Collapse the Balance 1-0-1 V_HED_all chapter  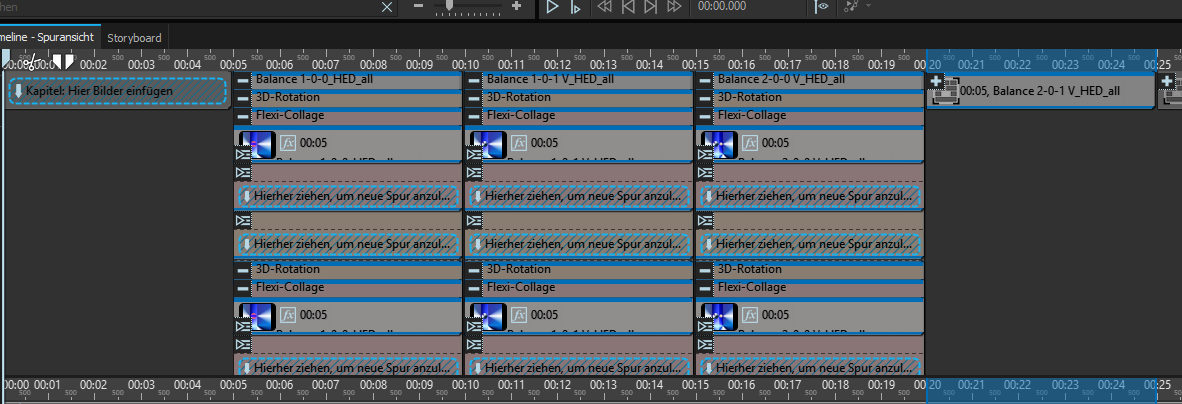pos(473,81)
